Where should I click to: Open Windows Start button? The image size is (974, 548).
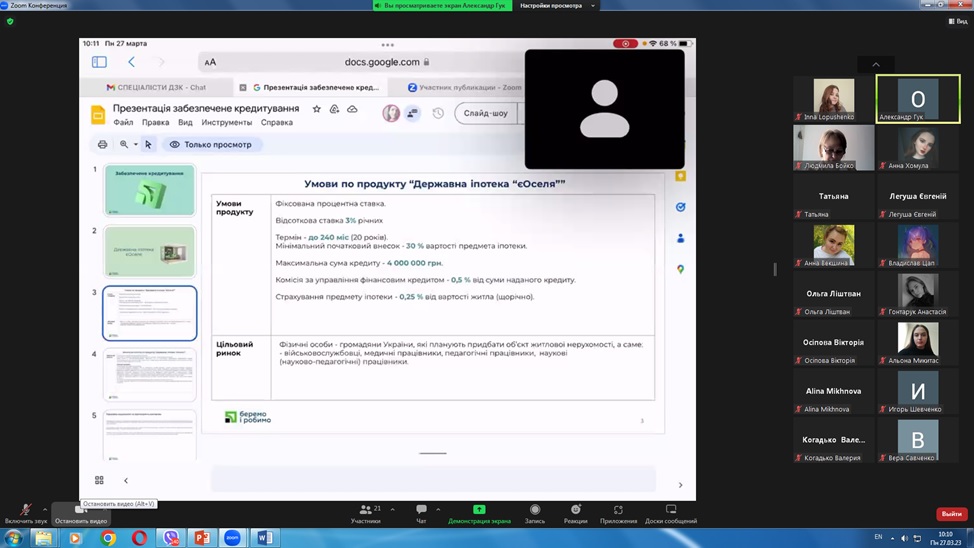click(x=14, y=537)
